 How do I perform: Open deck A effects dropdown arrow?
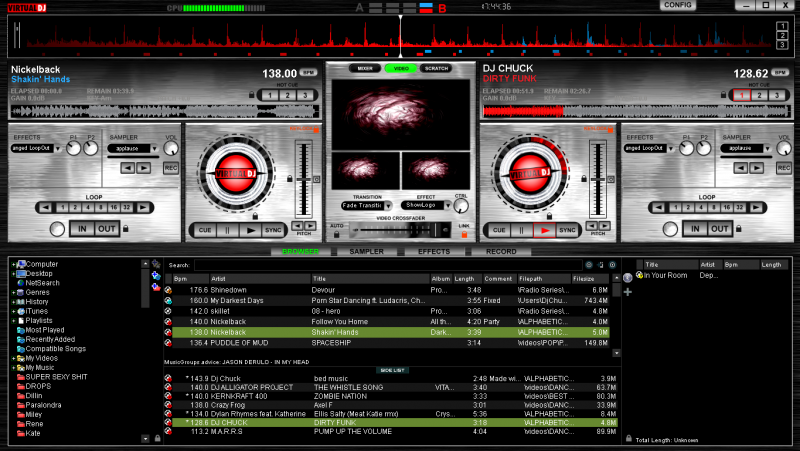[x=58, y=148]
